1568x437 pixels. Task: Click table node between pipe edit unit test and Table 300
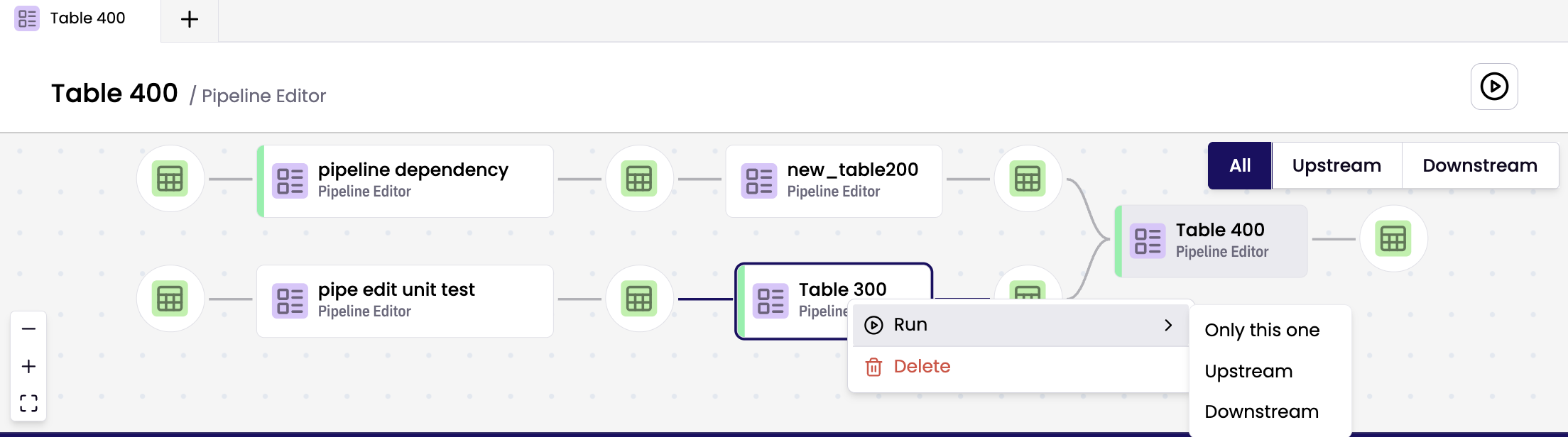(x=639, y=299)
